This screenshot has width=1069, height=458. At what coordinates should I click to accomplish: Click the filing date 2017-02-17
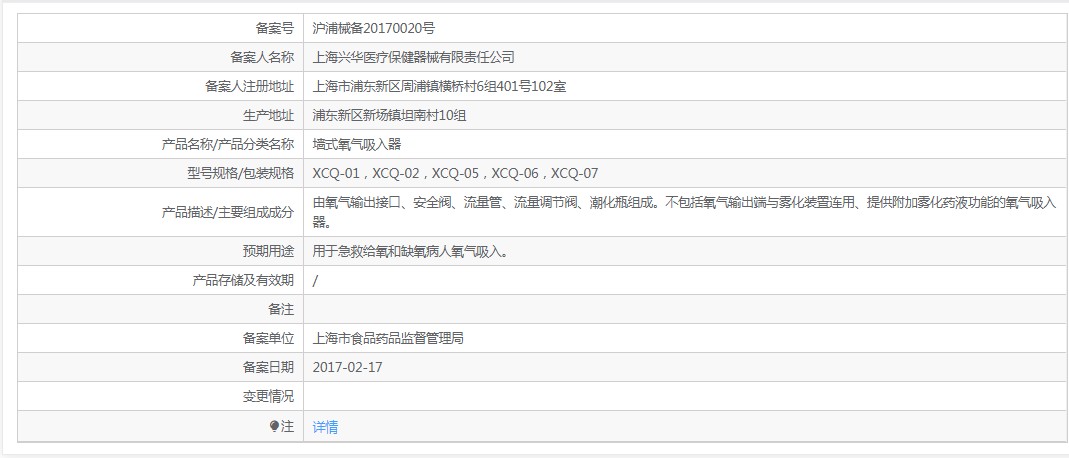coord(348,367)
